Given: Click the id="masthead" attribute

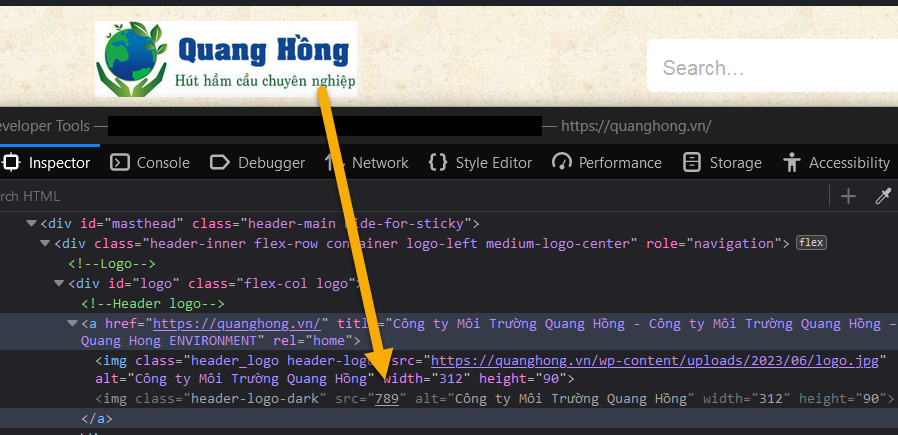Looking at the screenshot, I should pyautogui.click(x=132, y=224).
